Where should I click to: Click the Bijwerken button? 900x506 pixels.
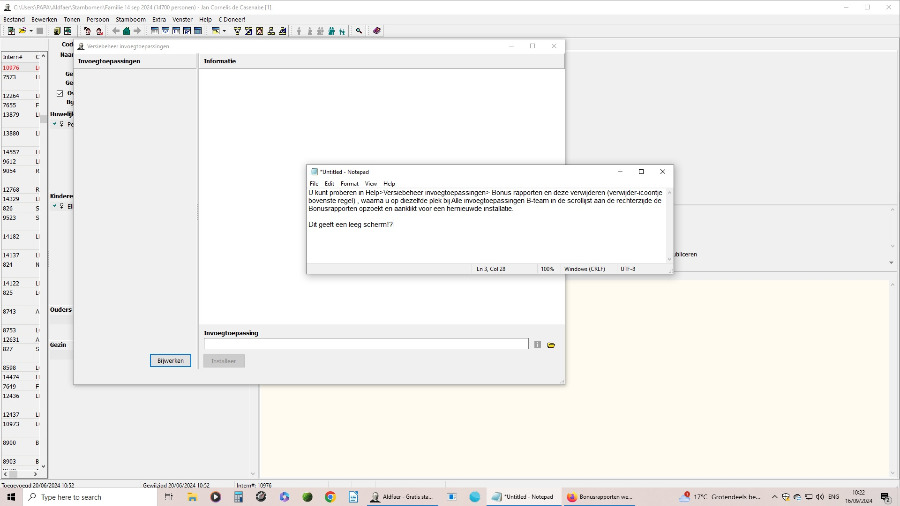point(170,360)
